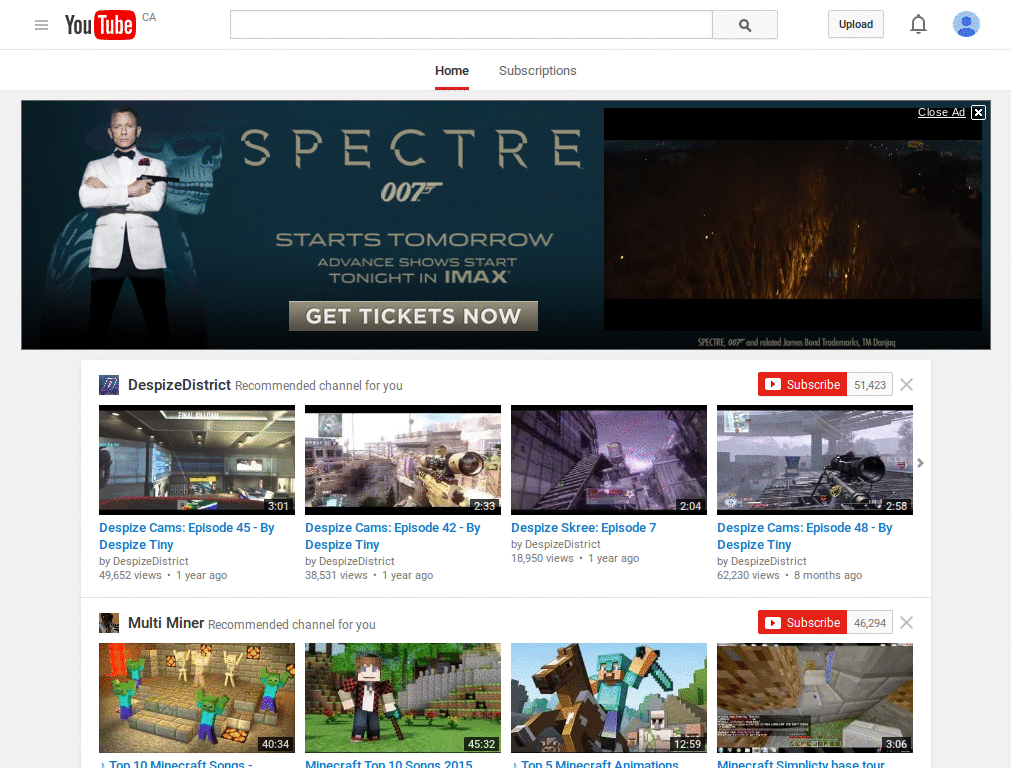Open Despize Cams Episode 48 thumbnail

[815, 460]
